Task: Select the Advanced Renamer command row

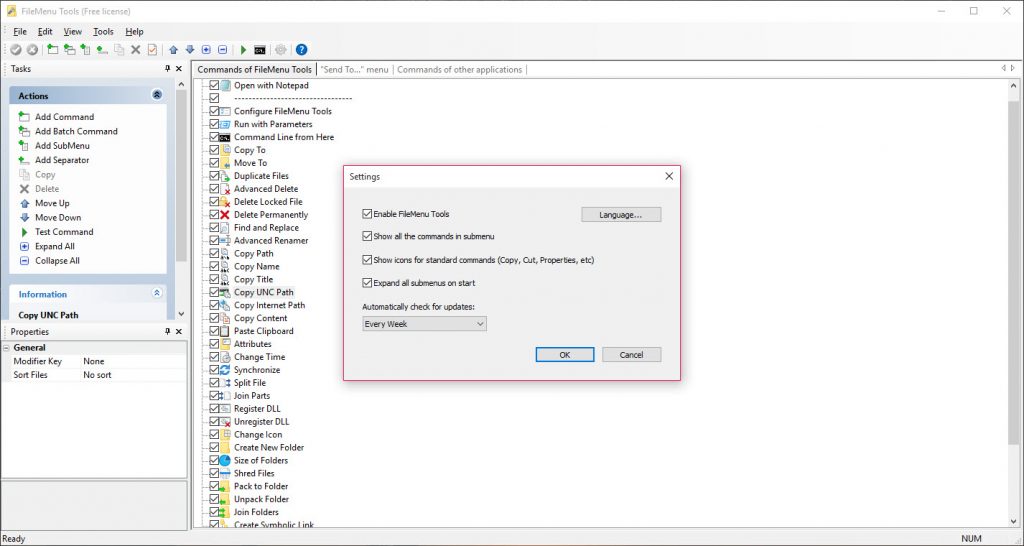Action: (x=271, y=240)
